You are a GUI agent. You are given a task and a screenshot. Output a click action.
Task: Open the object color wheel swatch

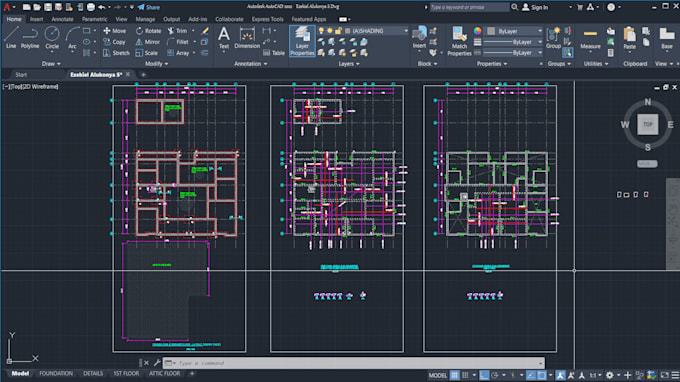pos(477,31)
